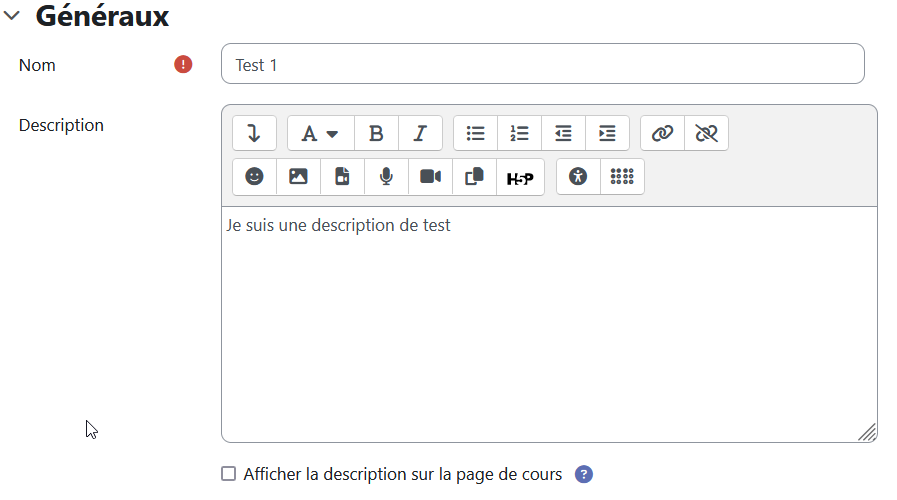Apply bold formatting in description editor
Screen dimensions: 897x500
pos(376,133)
